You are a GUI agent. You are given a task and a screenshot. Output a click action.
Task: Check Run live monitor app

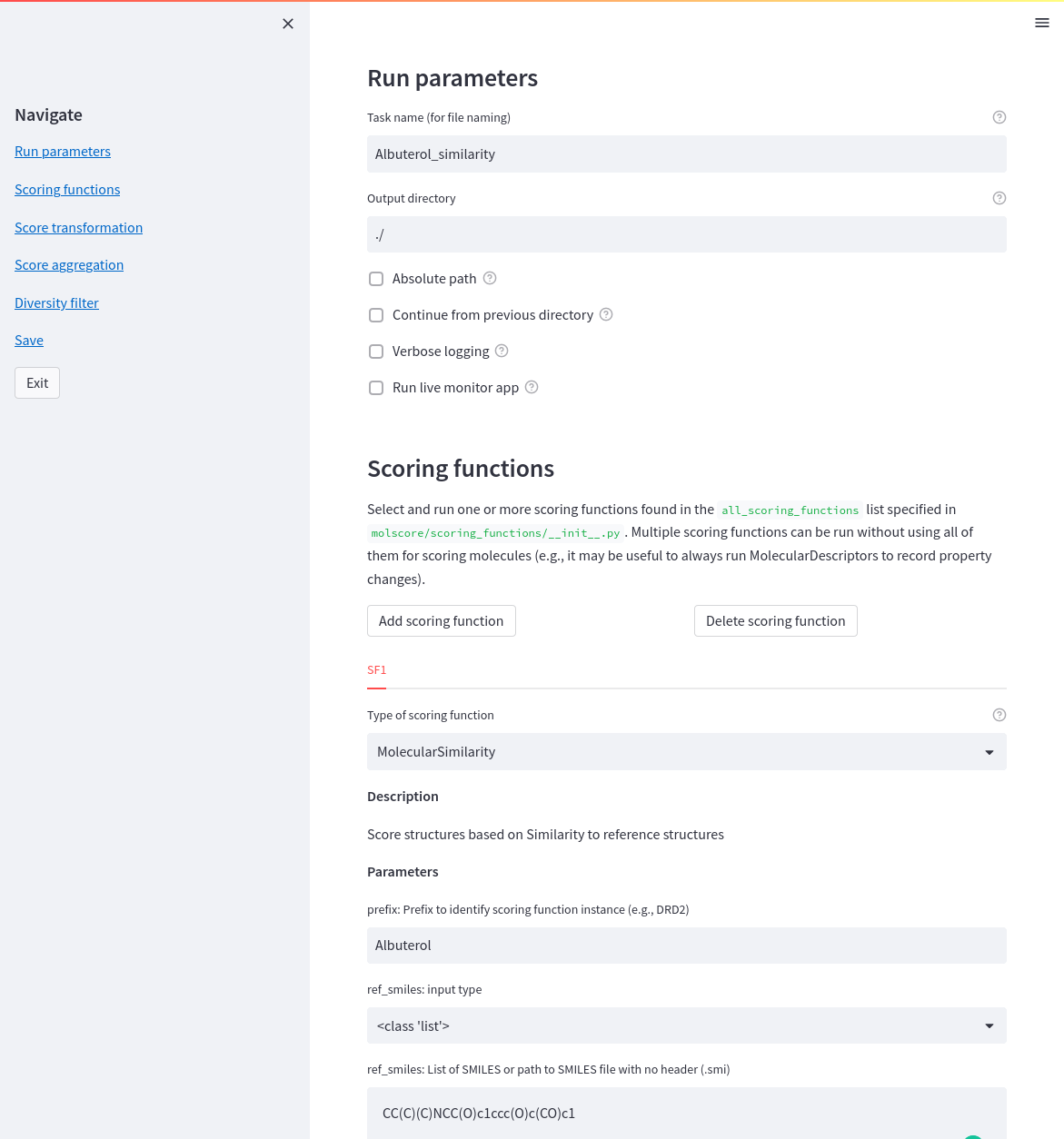click(x=376, y=388)
